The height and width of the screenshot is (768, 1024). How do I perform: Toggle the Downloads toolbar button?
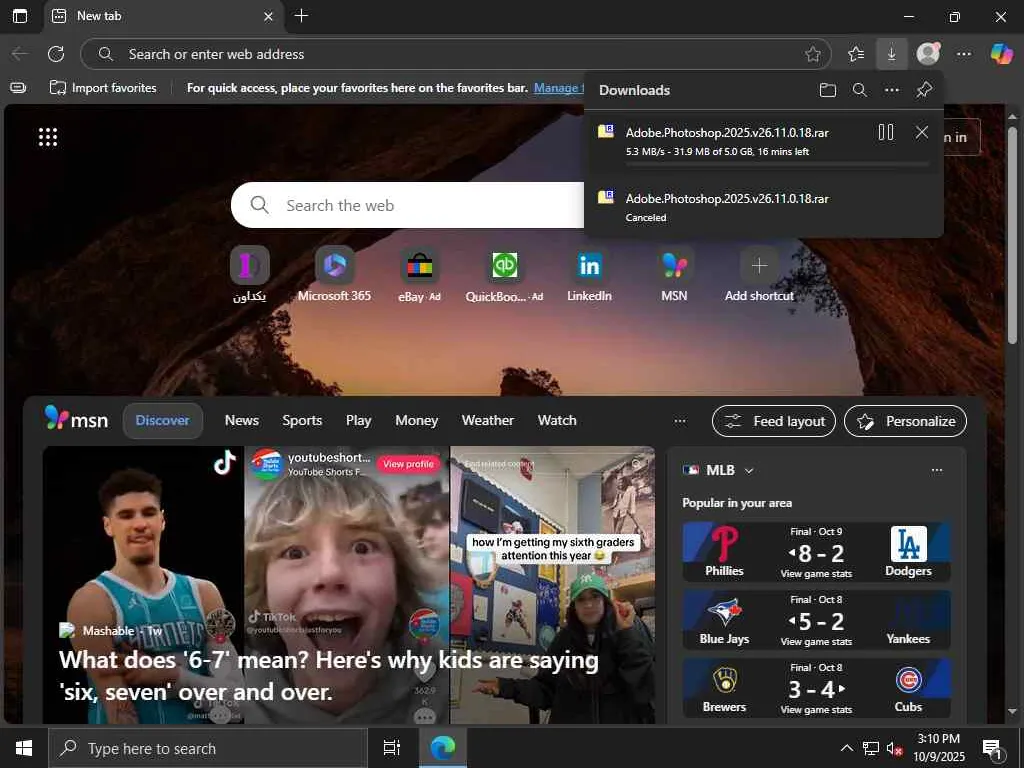coord(891,54)
